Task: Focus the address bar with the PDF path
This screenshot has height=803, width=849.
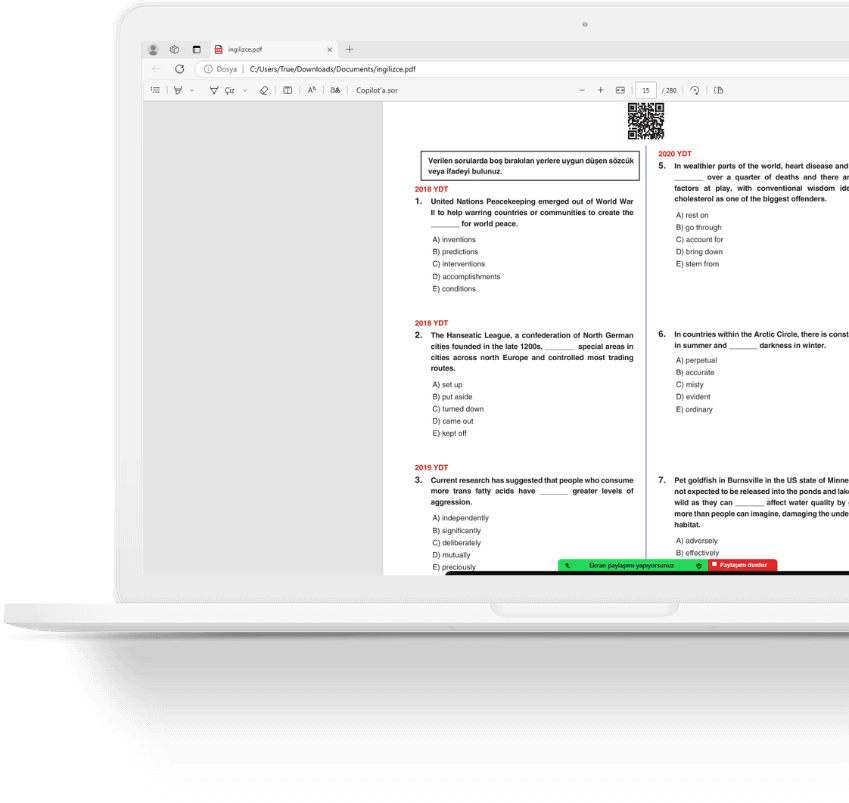Action: point(332,69)
